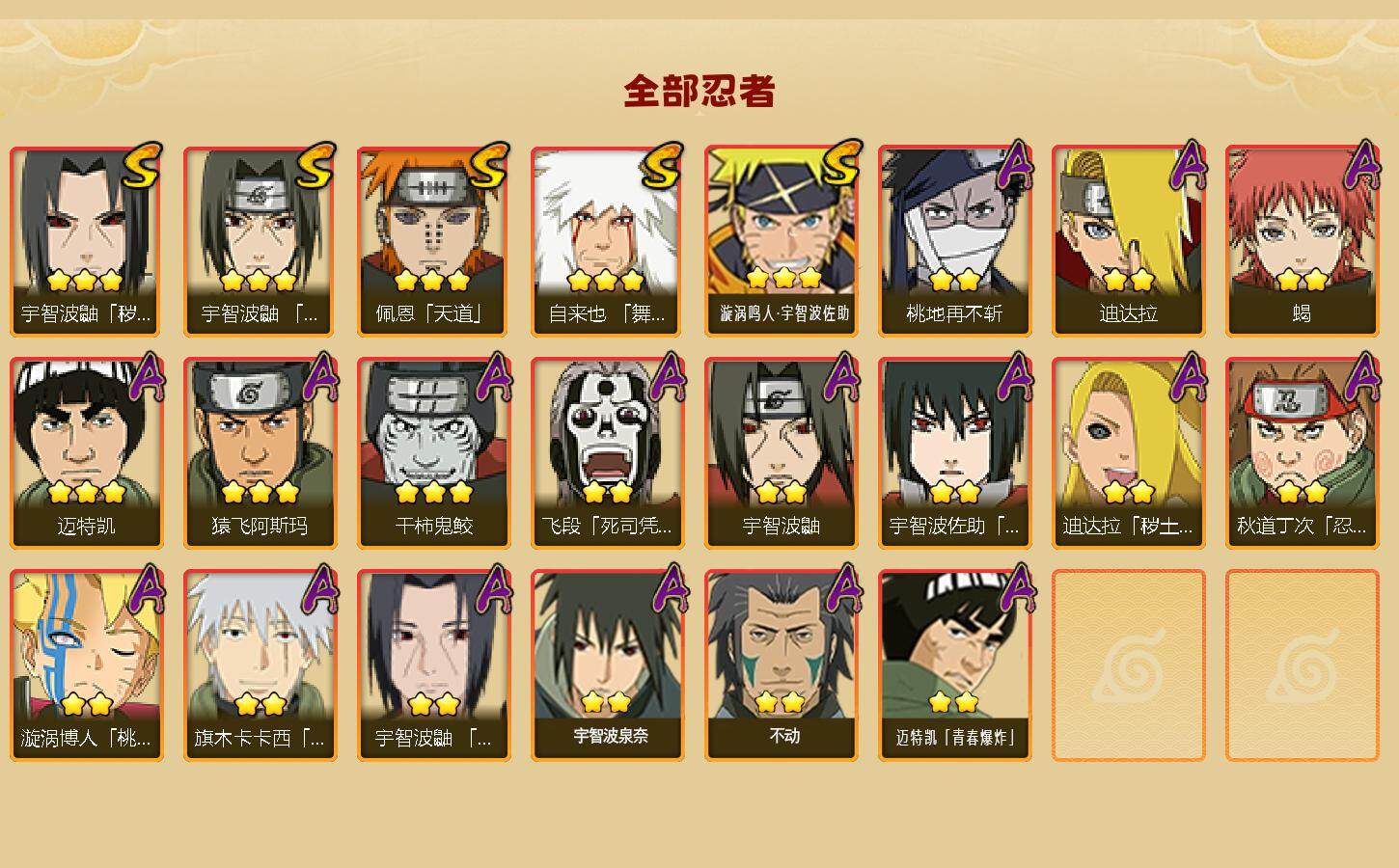Select the 干柿鬼鲛 character card
This screenshot has width=1399, height=868.
point(433,453)
